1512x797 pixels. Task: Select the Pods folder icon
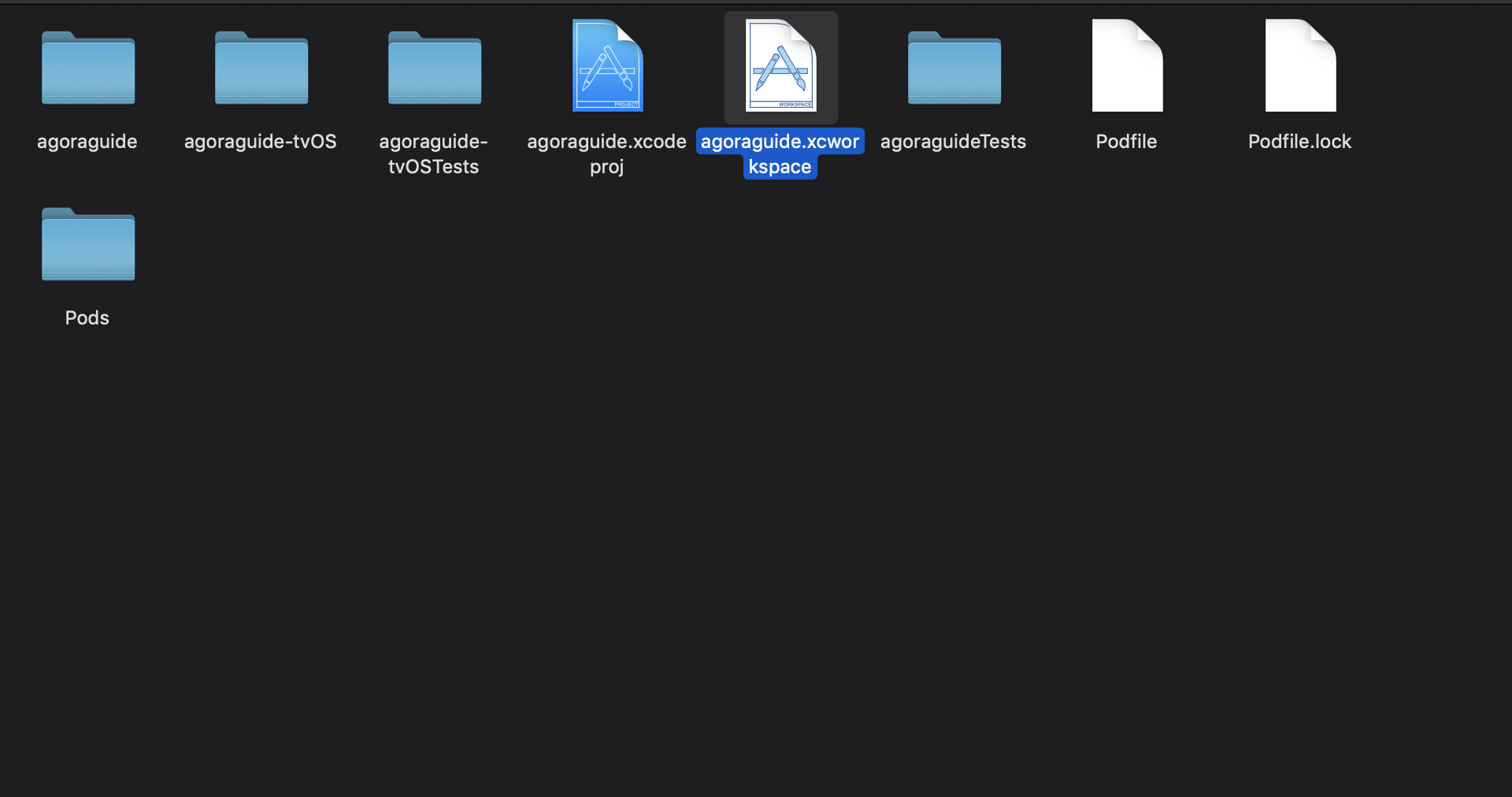point(88,244)
